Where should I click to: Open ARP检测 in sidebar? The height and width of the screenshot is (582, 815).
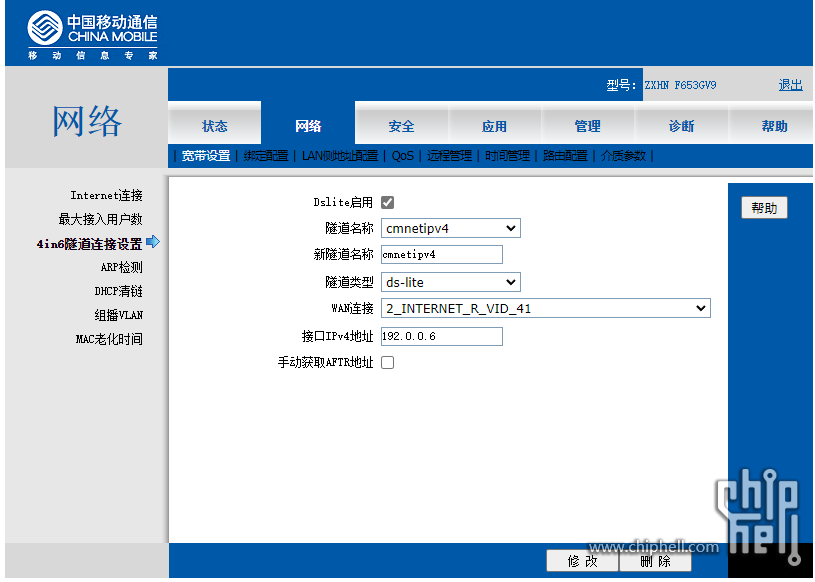[122, 267]
